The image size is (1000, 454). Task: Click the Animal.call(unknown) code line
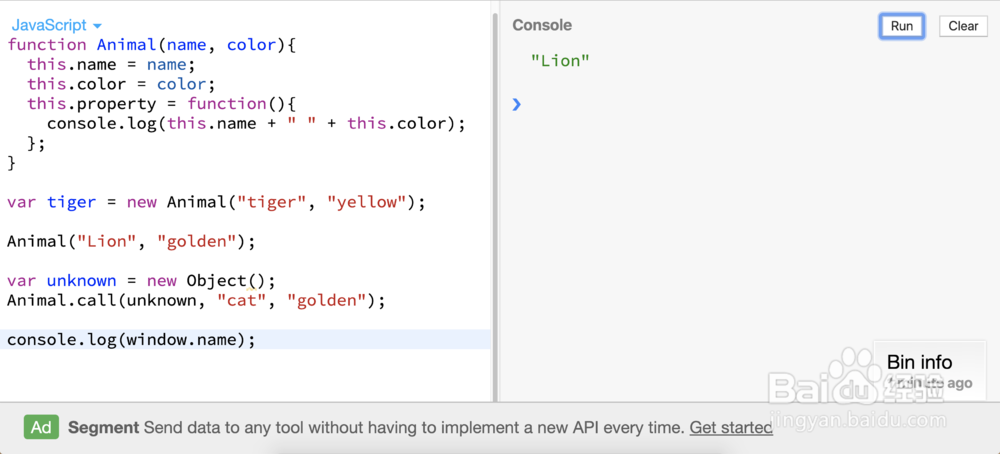point(196,300)
